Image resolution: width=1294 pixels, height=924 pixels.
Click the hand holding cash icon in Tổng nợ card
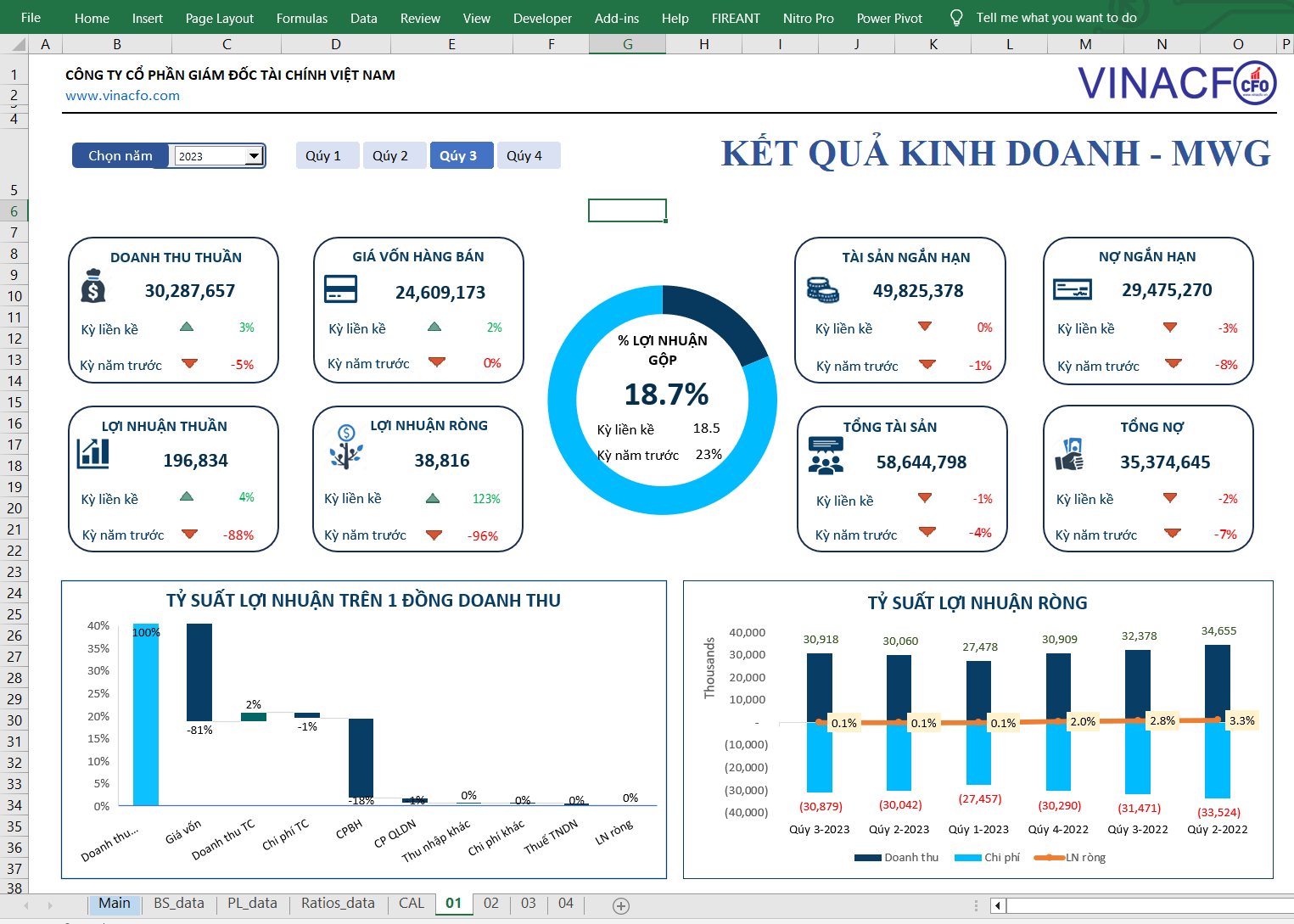click(1069, 455)
